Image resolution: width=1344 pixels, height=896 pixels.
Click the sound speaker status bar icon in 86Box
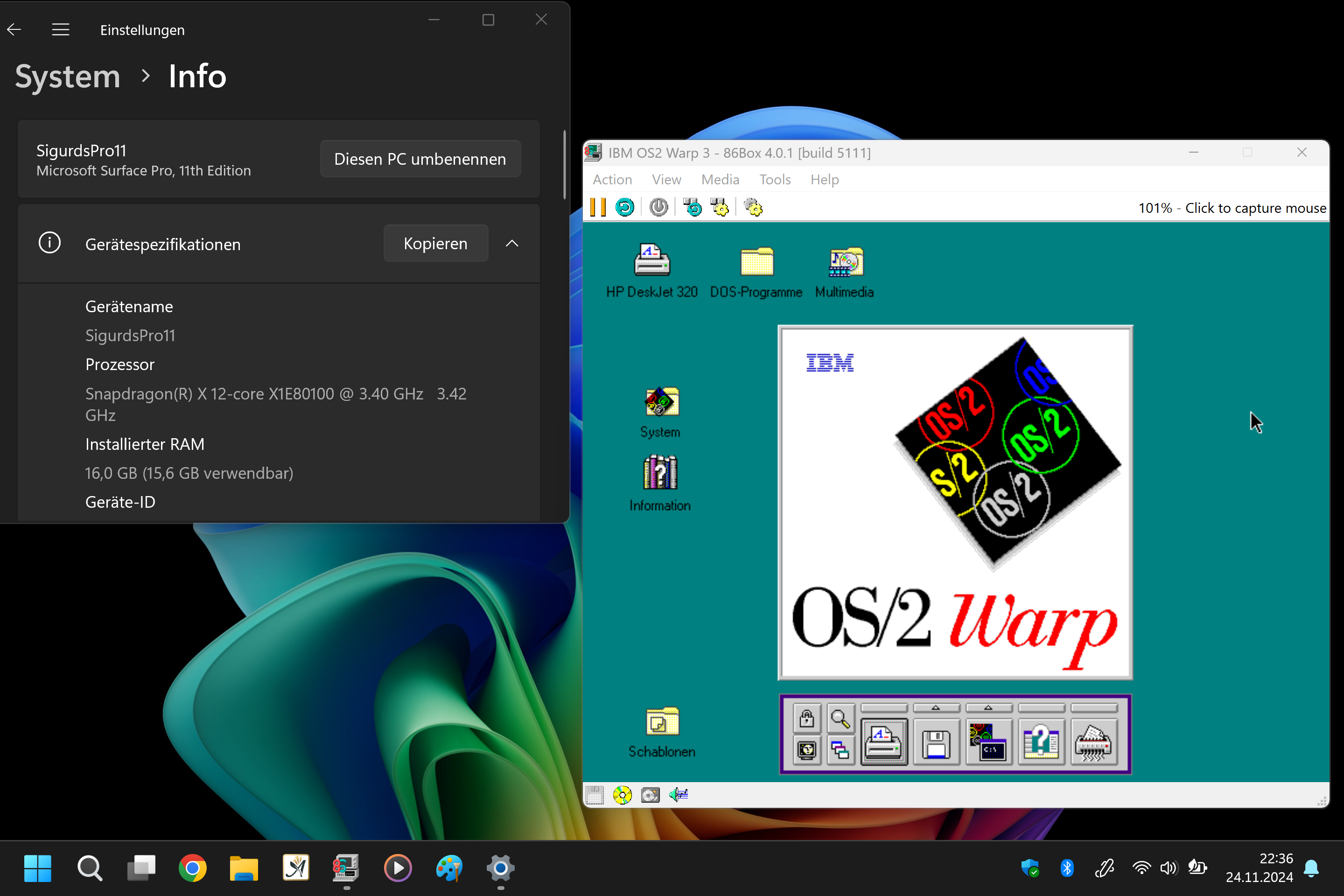point(678,795)
